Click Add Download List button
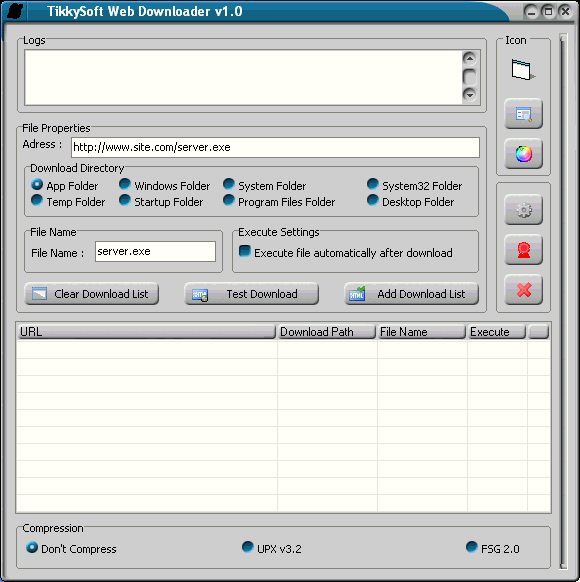The height and width of the screenshot is (582, 580). click(x=411, y=294)
